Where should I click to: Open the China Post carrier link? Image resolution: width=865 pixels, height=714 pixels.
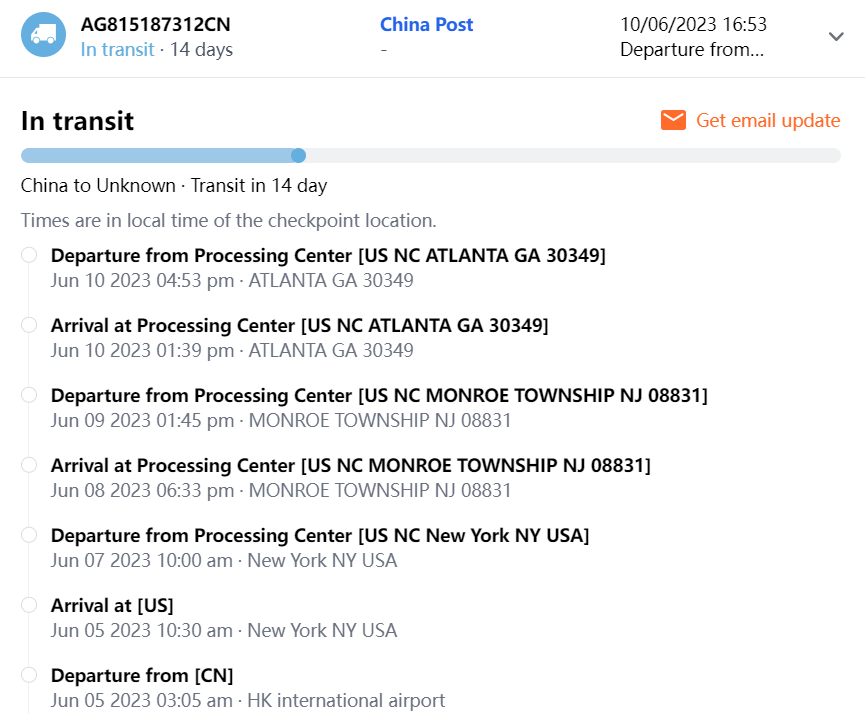(426, 24)
